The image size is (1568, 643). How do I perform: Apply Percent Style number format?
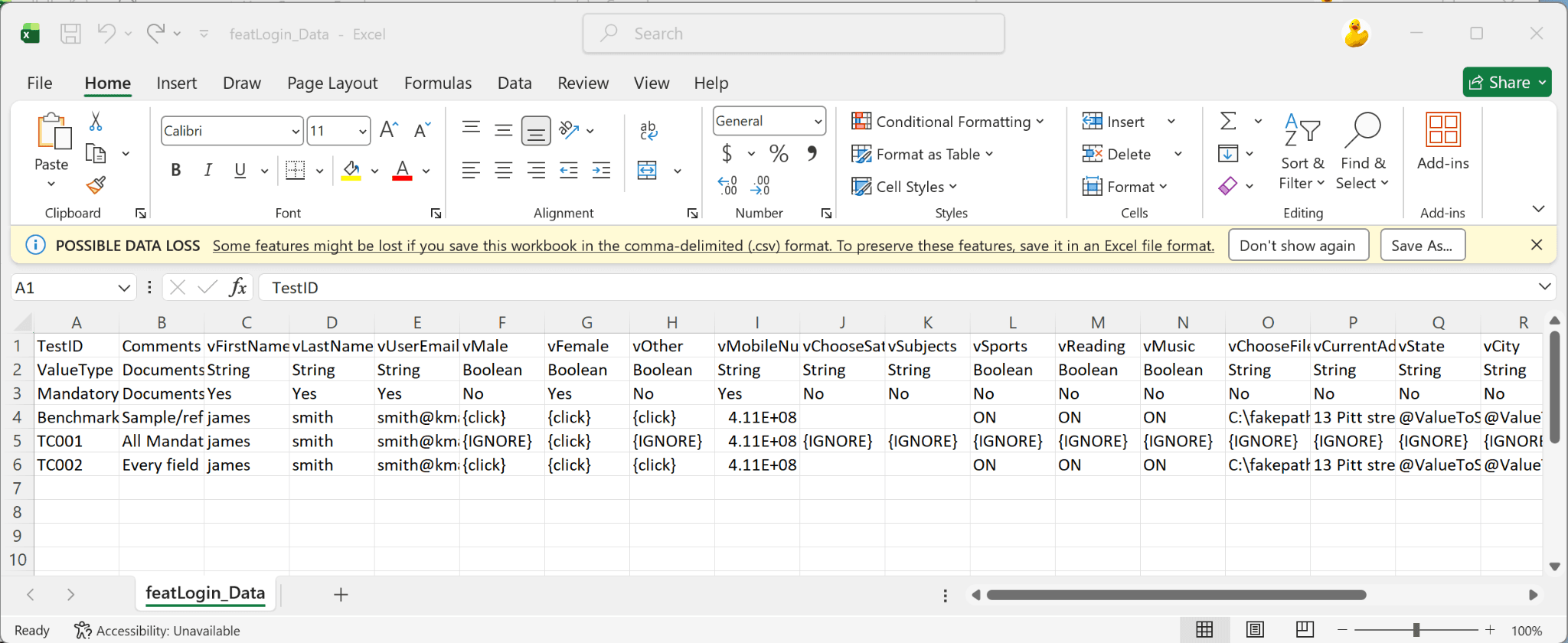pos(779,154)
